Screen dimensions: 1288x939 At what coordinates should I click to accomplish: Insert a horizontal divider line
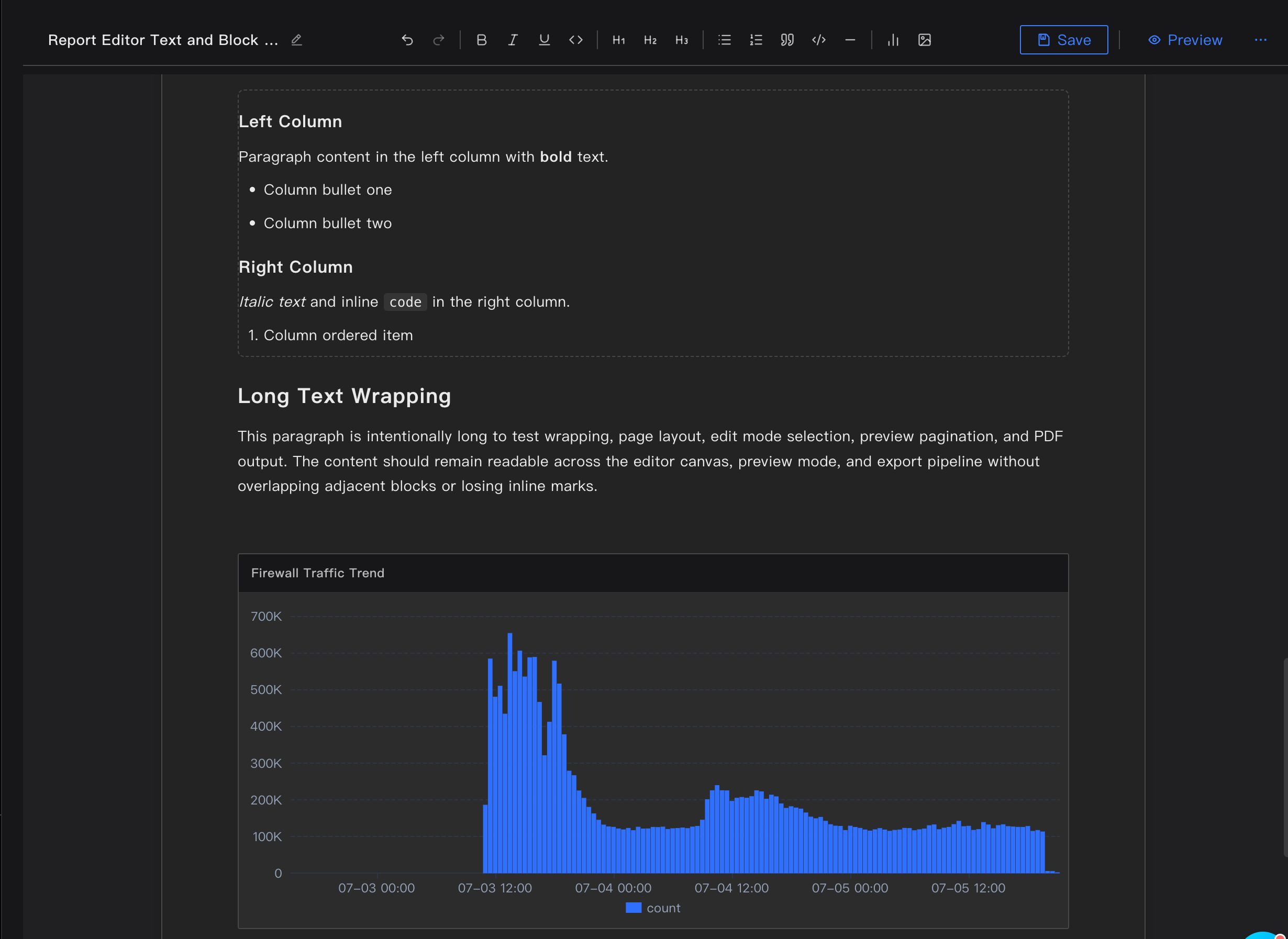[850, 40]
